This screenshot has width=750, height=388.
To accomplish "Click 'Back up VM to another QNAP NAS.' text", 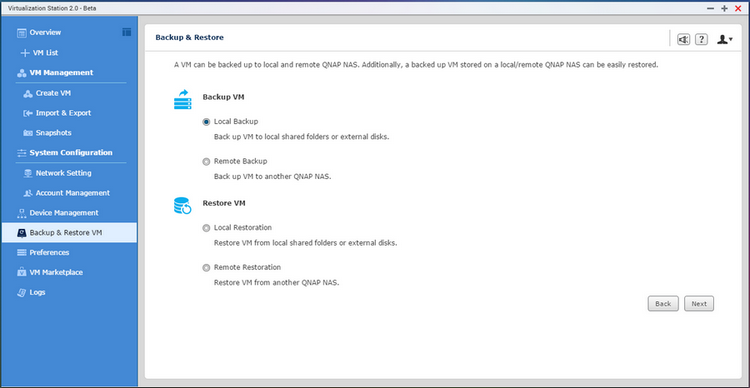I will coord(273,177).
